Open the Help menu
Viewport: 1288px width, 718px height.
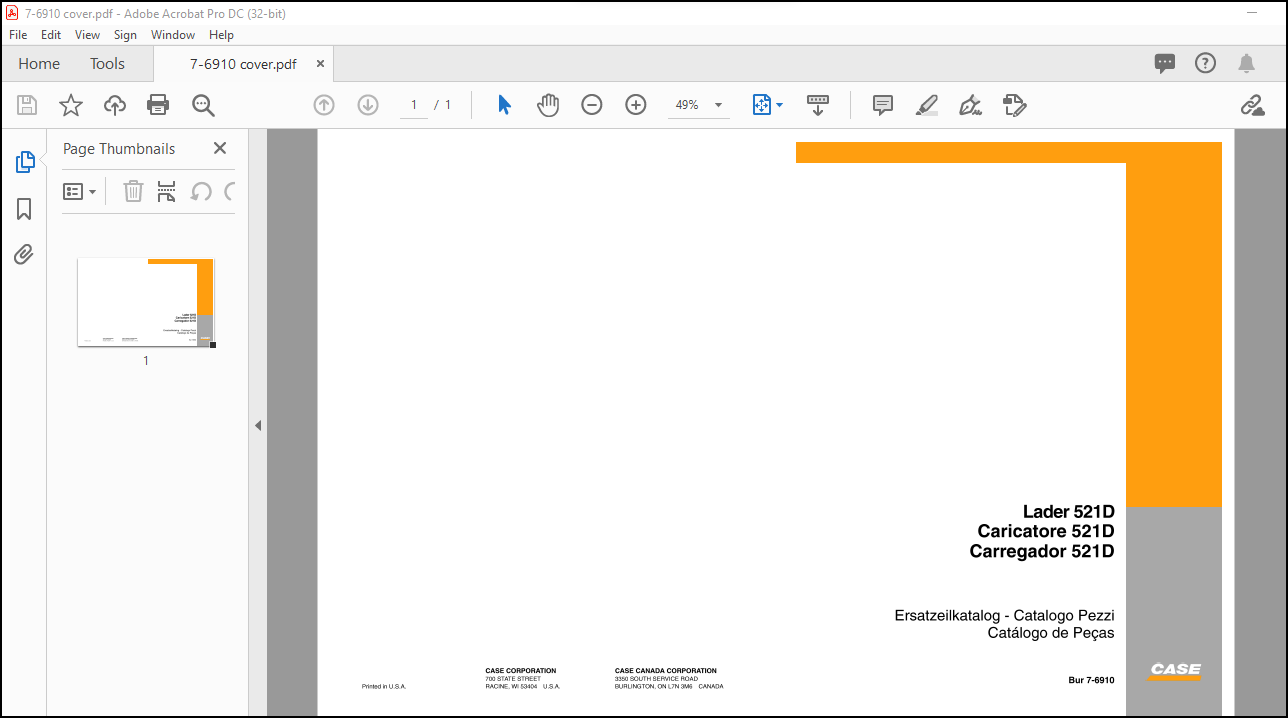coord(221,34)
